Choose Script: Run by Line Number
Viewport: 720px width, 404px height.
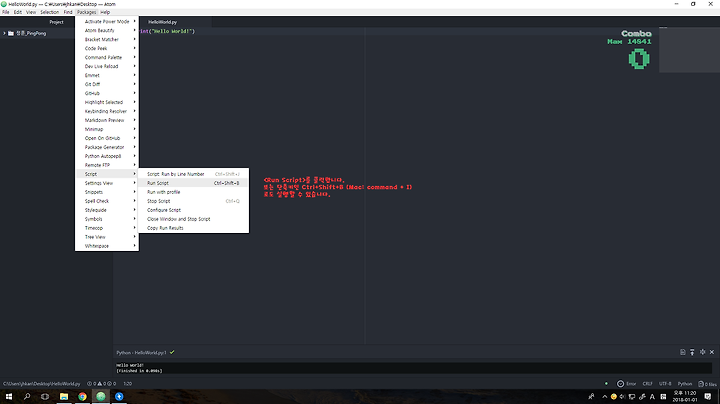pos(194,174)
